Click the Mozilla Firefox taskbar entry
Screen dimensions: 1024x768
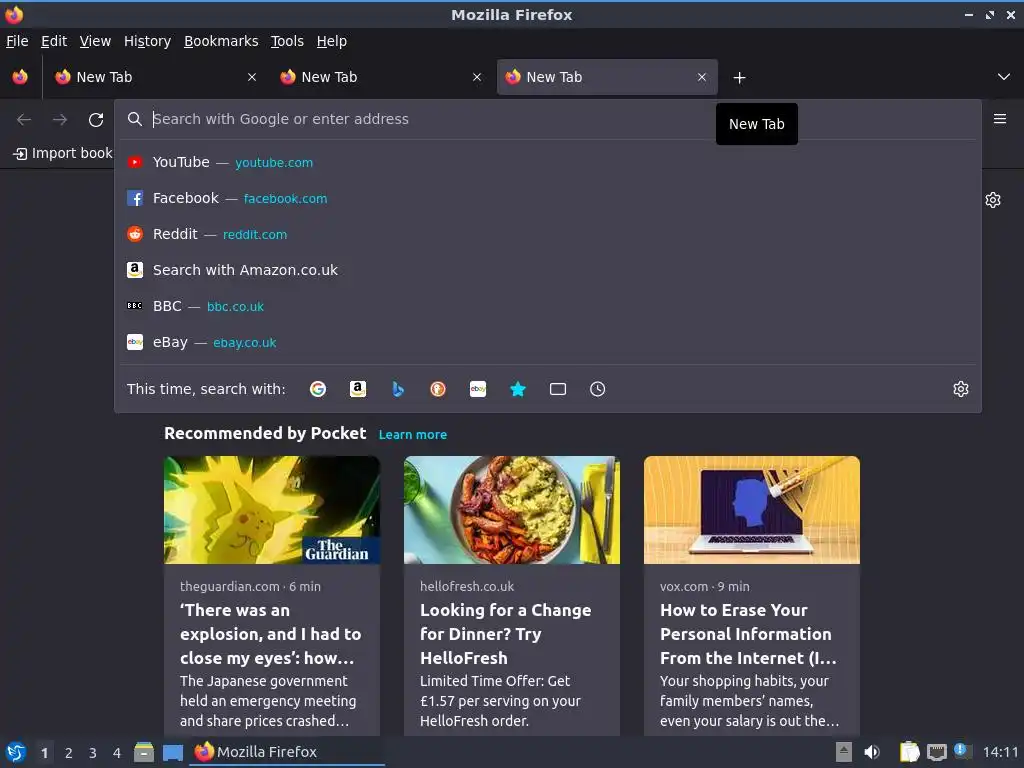(x=287, y=752)
